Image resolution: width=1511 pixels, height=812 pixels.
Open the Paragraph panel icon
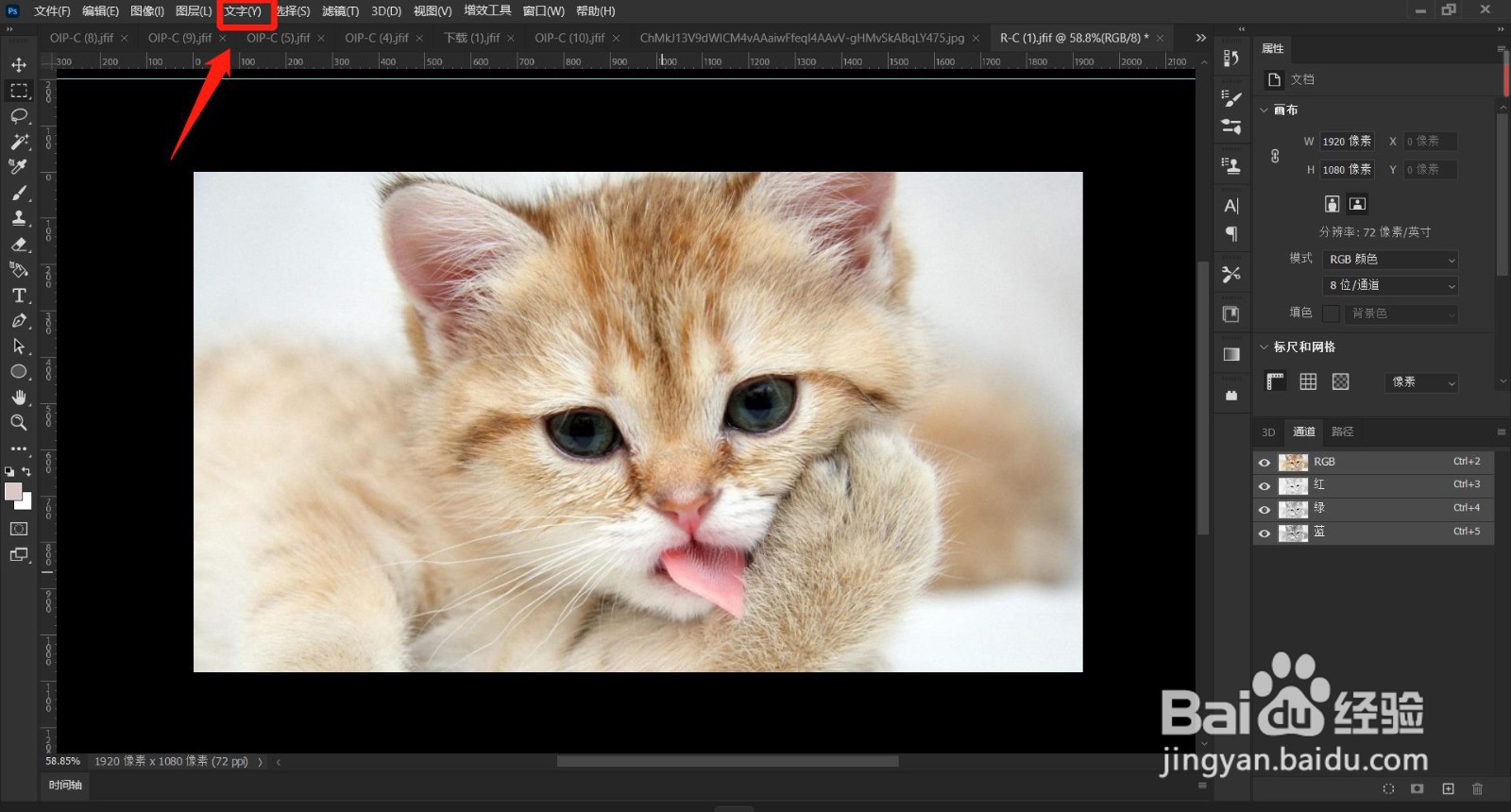(x=1231, y=233)
